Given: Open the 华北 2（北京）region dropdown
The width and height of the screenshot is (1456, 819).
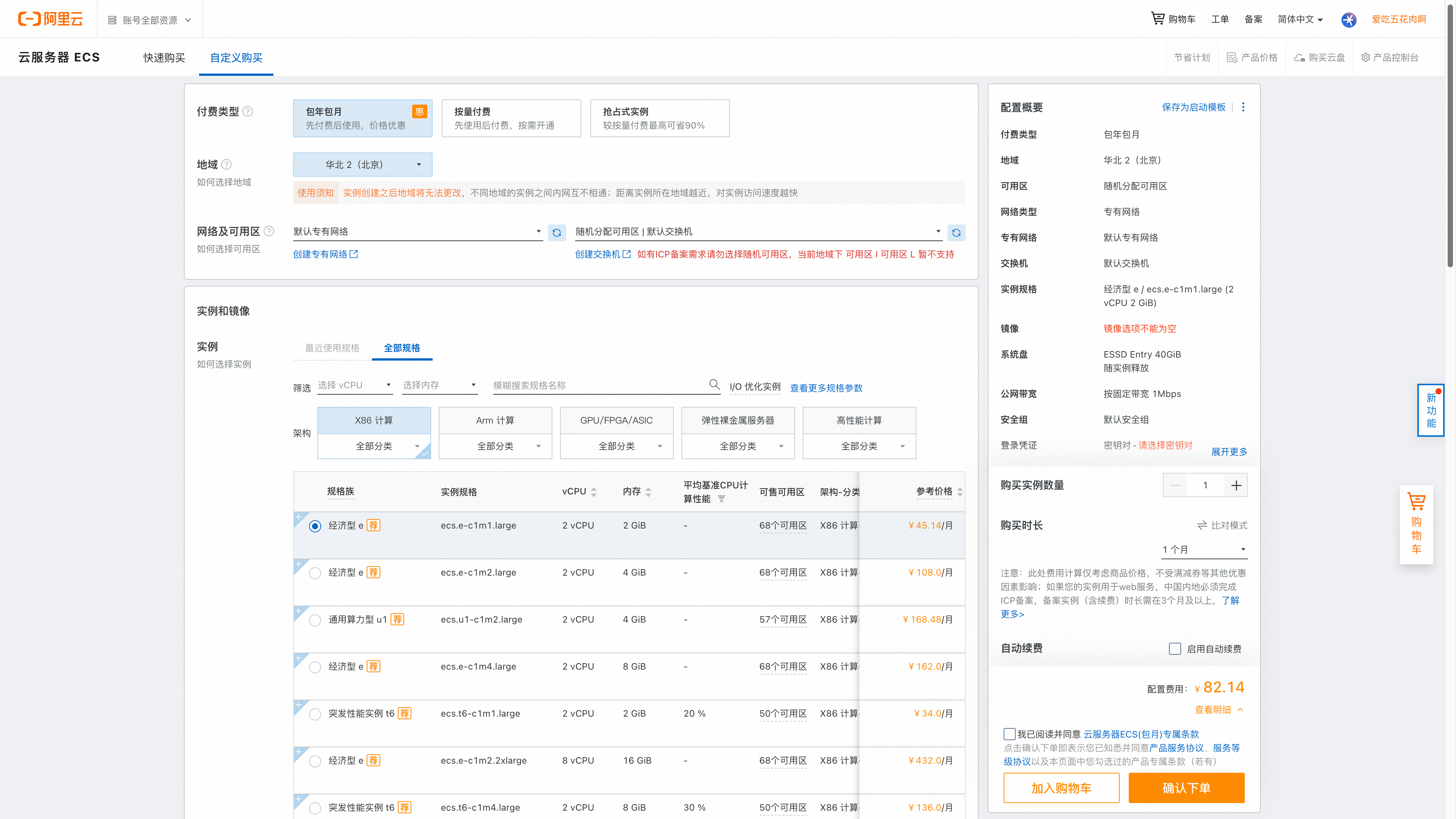Looking at the screenshot, I should [362, 165].
